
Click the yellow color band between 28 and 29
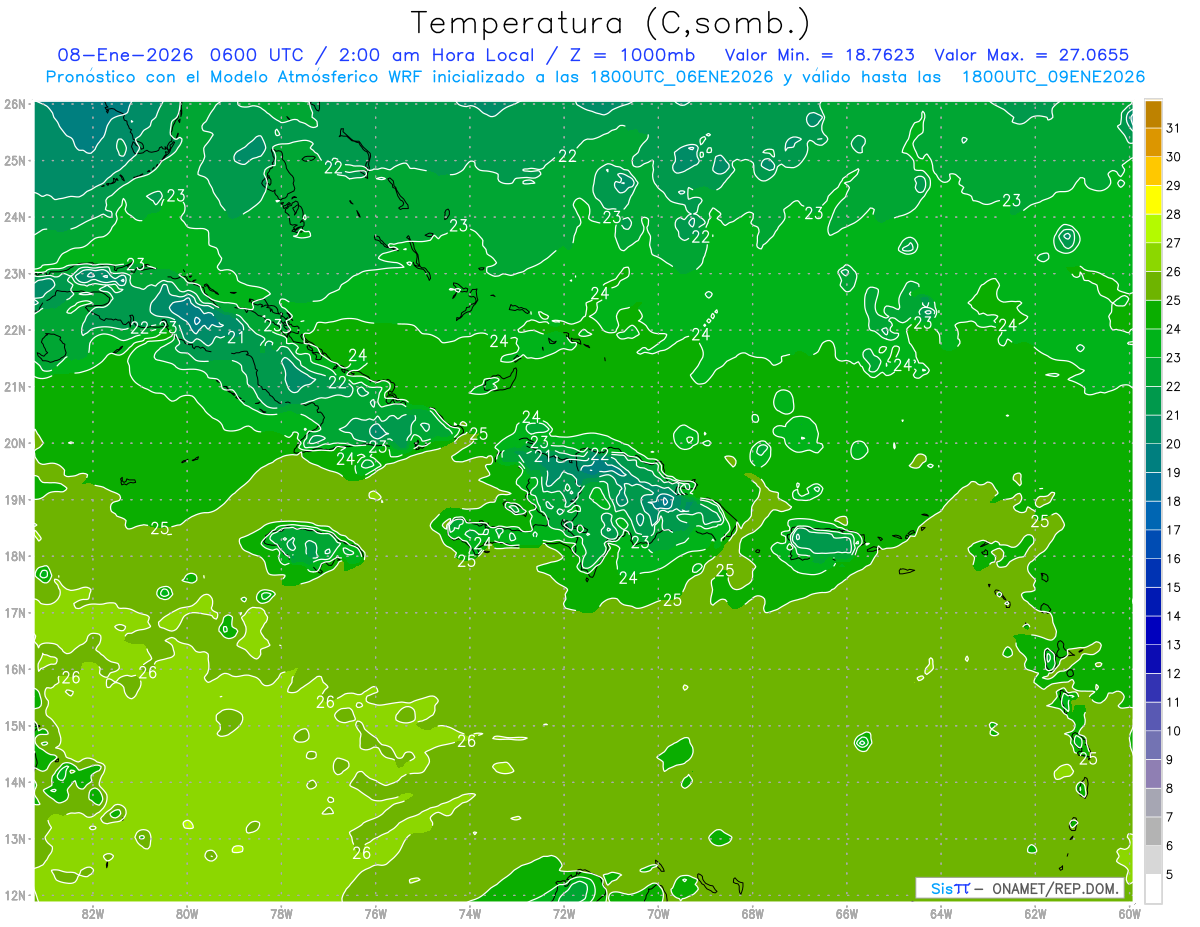pyautogui.click(x=1153, y=200)
